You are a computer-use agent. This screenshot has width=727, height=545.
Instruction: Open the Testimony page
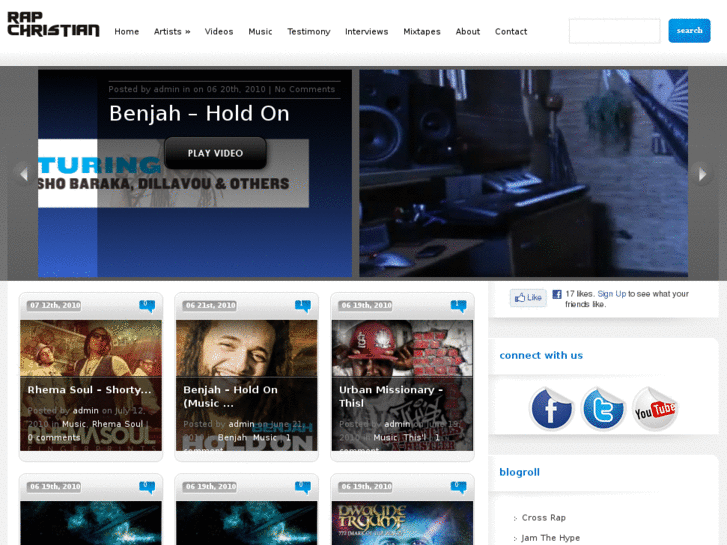tap(309, 32)
